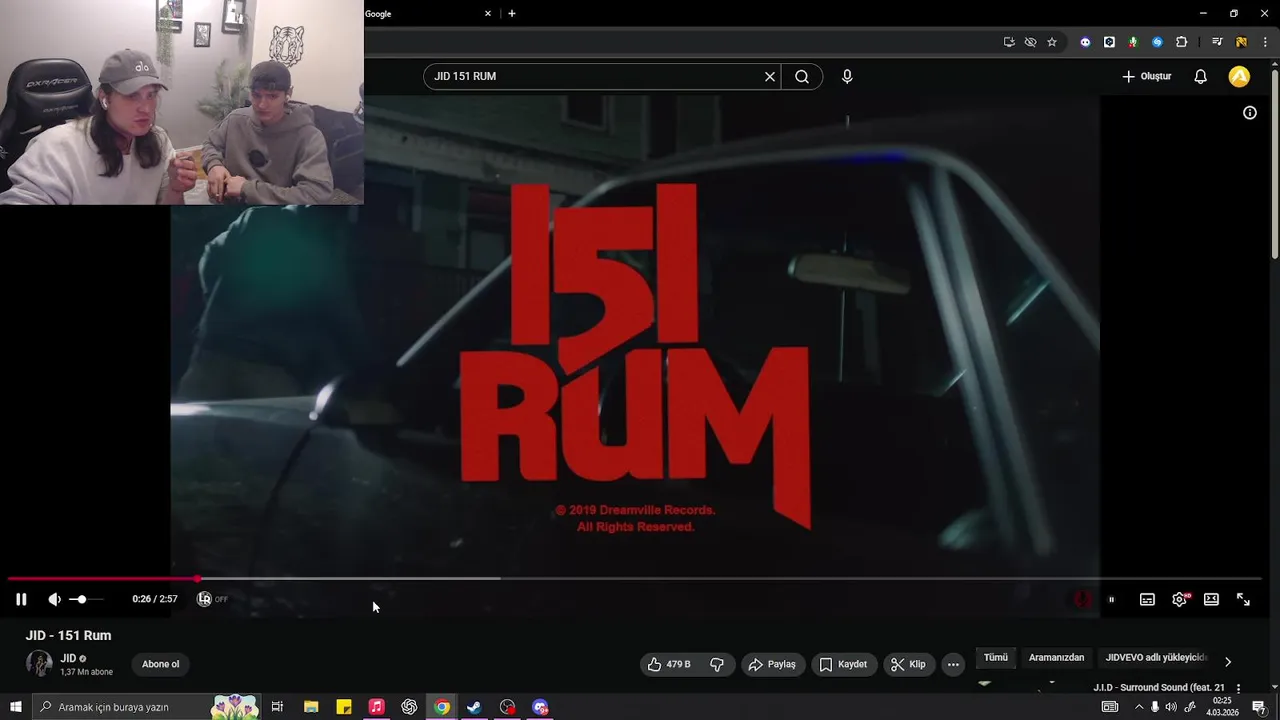Click the Kaydet save button

point(843,664)
